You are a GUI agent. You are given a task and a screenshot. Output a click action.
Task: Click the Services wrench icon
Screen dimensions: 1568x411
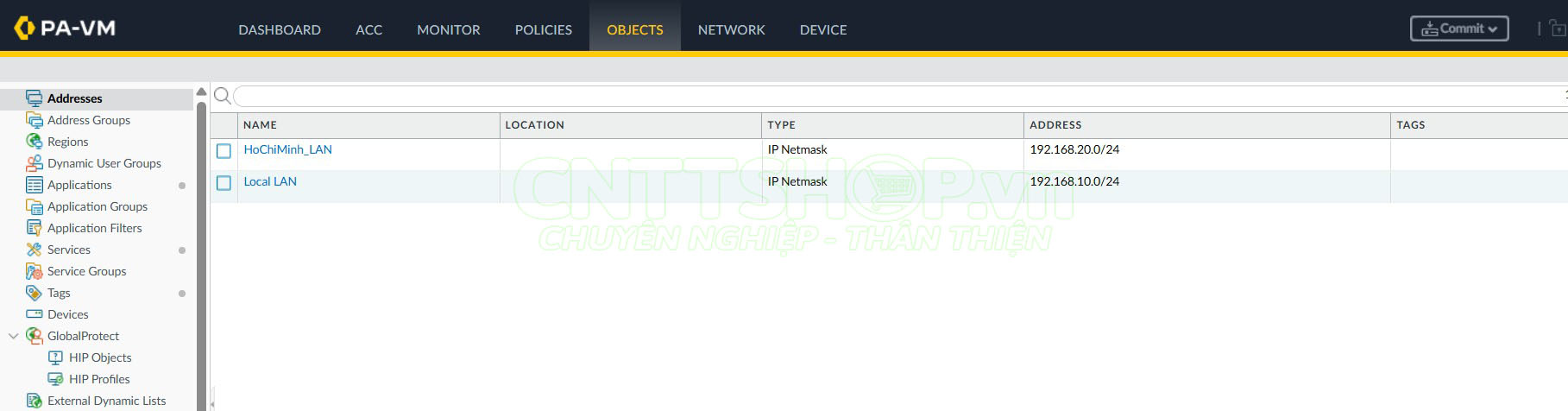point(35,250)
